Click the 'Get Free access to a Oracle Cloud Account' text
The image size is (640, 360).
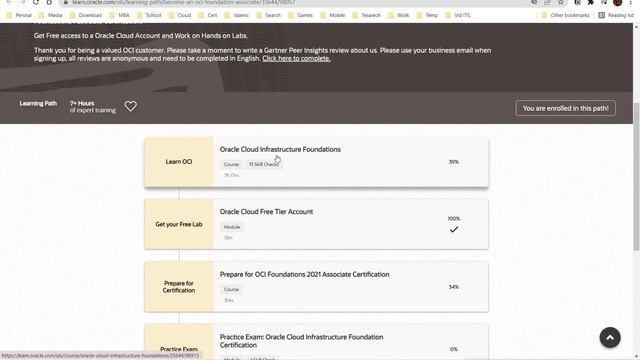(140, 36)
